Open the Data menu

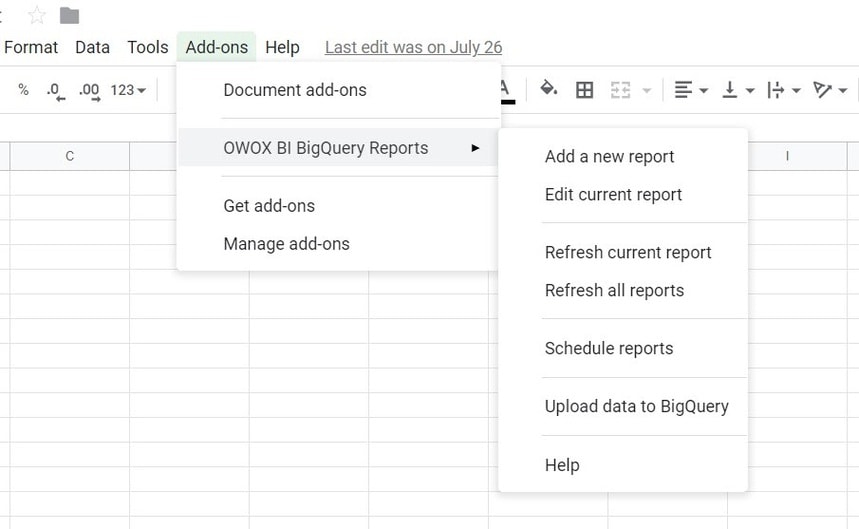92,47
